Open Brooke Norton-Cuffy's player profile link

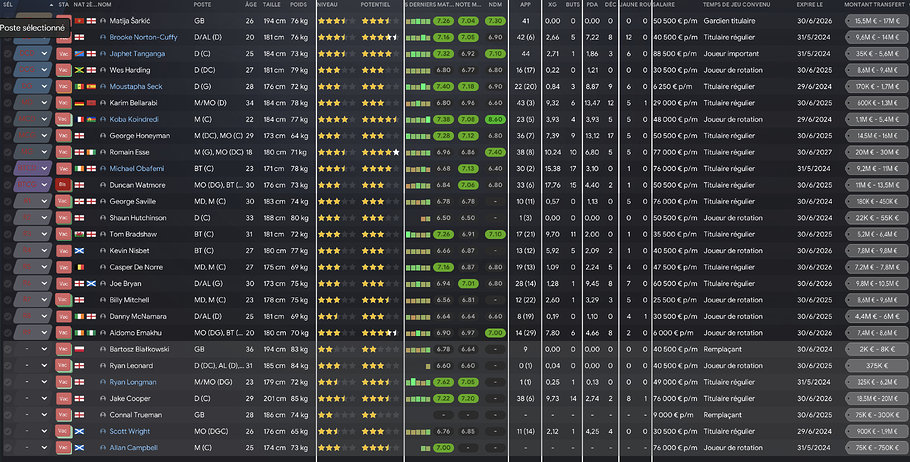[143, 37]
